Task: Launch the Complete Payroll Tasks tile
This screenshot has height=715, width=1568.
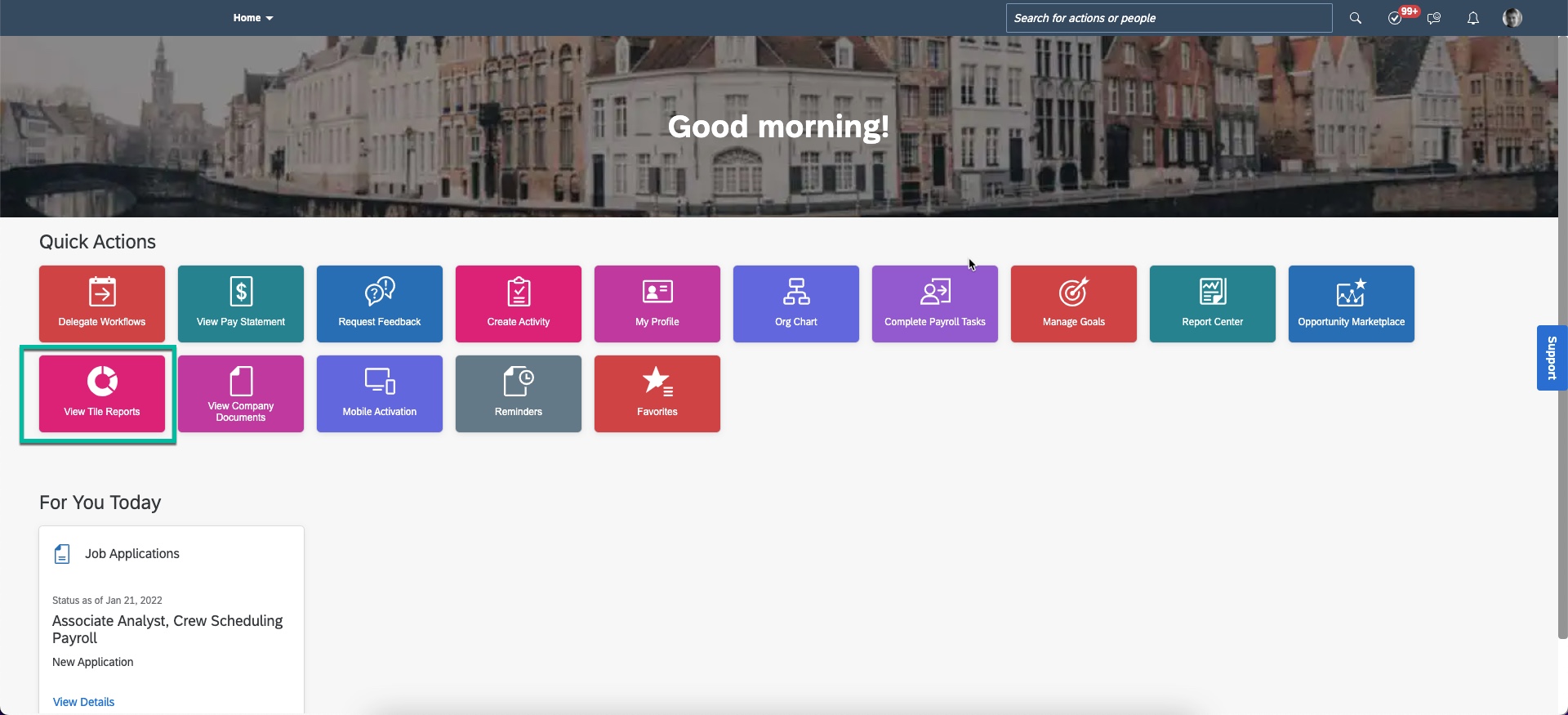Action: 935,304
